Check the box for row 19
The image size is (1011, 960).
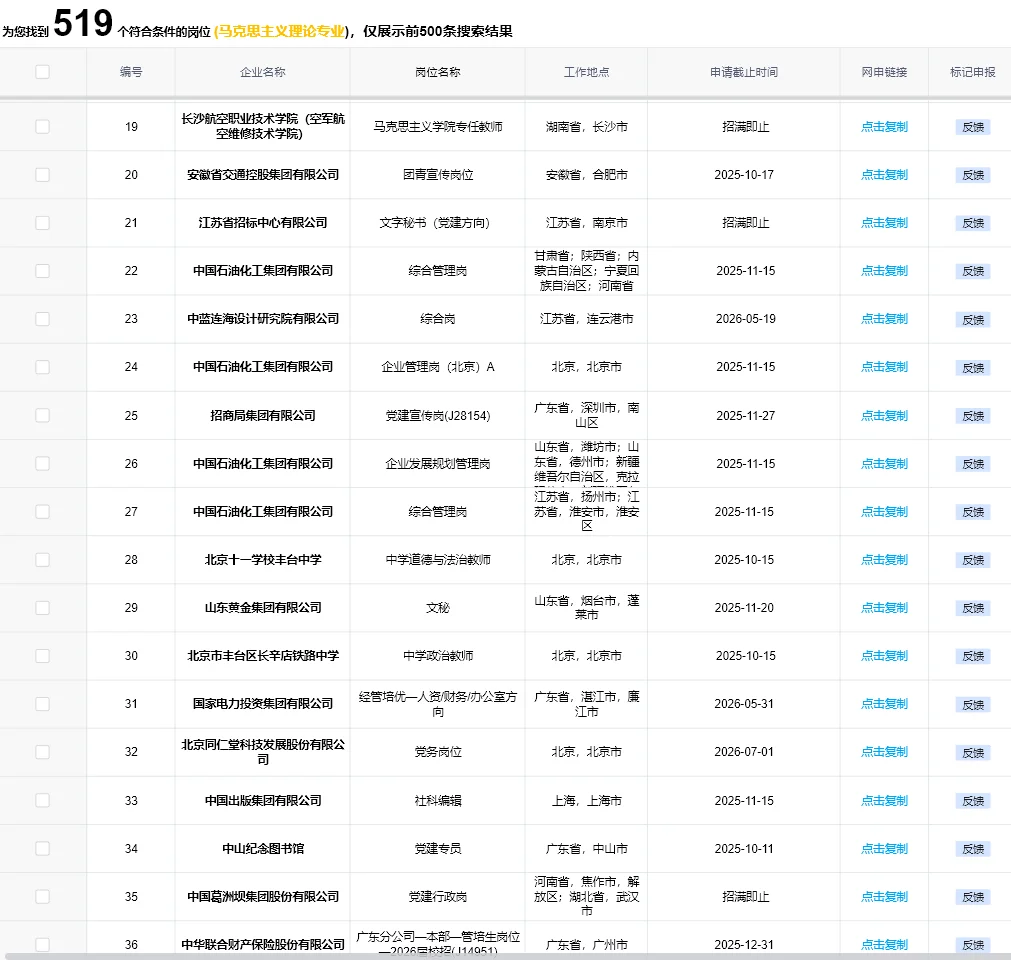pyautogui.click(x=43, y=126)
